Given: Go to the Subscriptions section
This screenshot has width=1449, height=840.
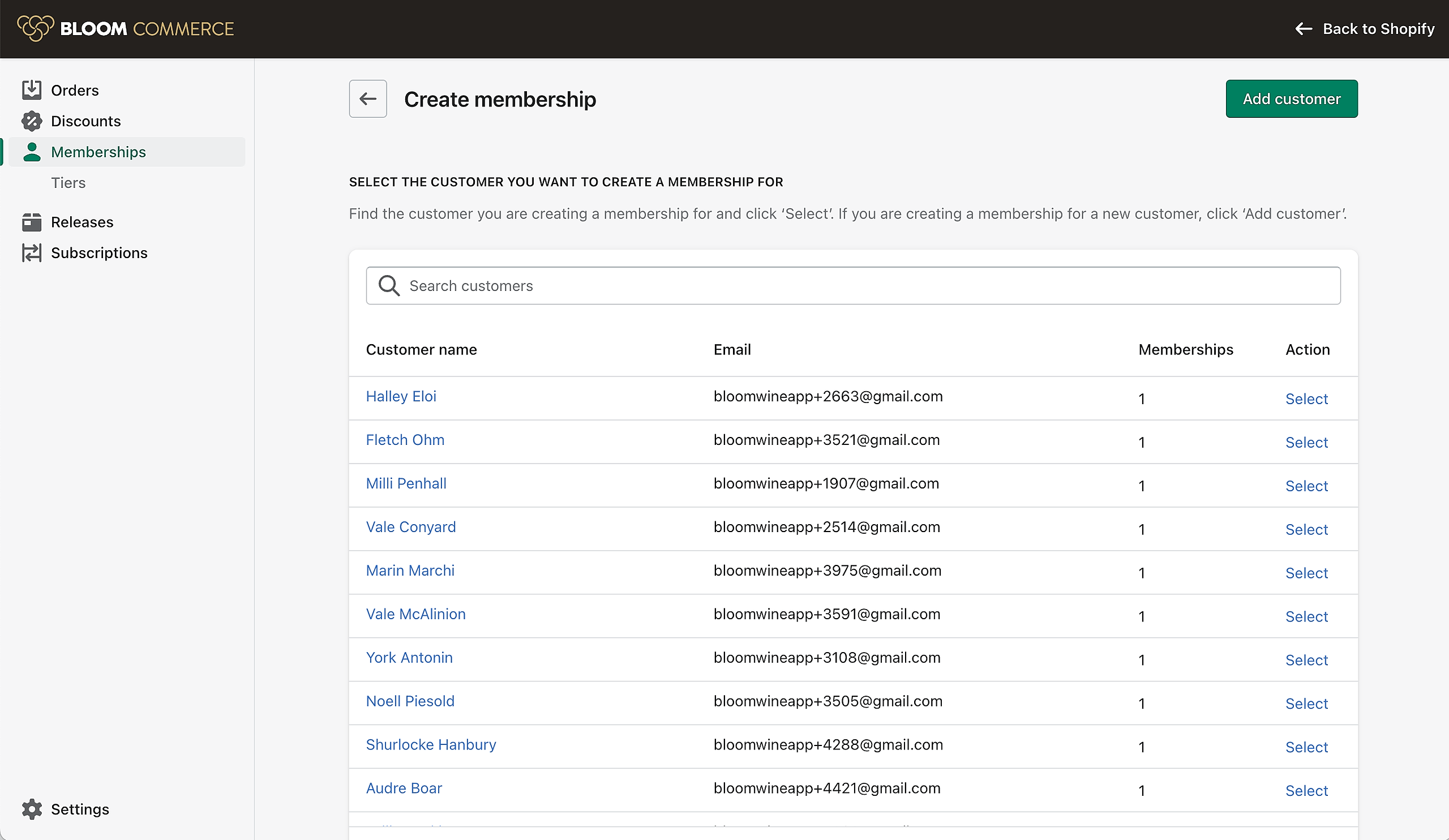Looking at the screenshot, I should pyautogui.click(x=99, y=253).
